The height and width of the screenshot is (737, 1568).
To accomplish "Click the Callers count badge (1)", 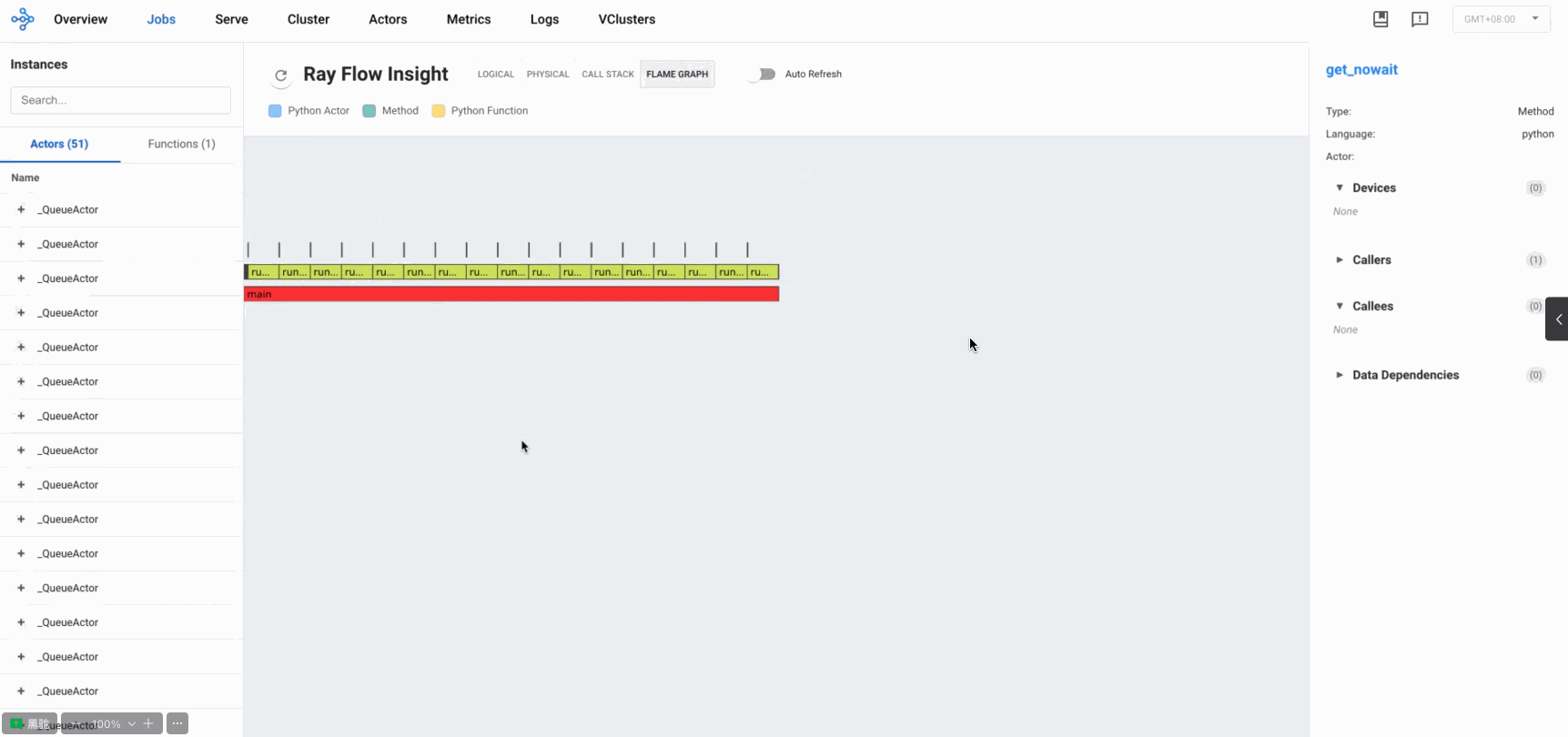I will click(x=1535, y=260).
